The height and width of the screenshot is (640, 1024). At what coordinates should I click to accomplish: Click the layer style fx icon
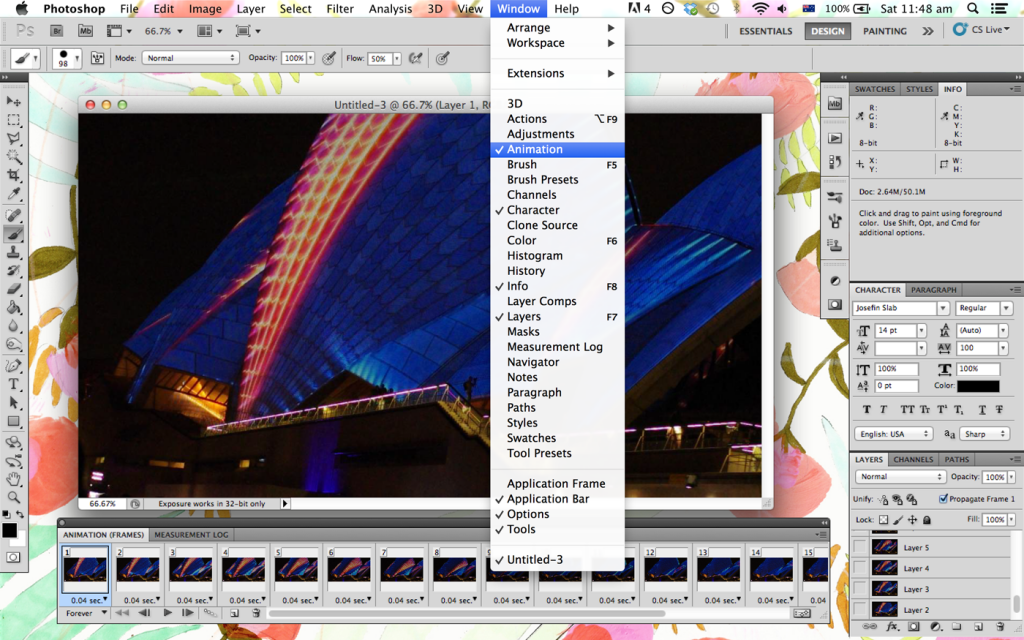(x=893, y=627)
